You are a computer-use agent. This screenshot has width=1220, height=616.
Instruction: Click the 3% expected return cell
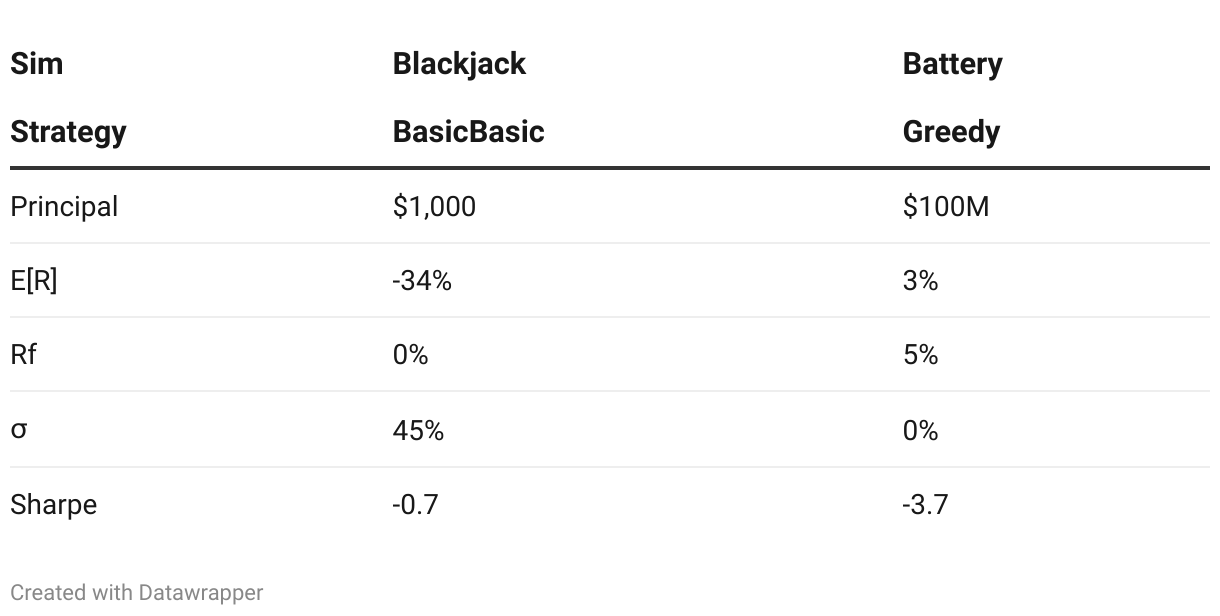920,282
